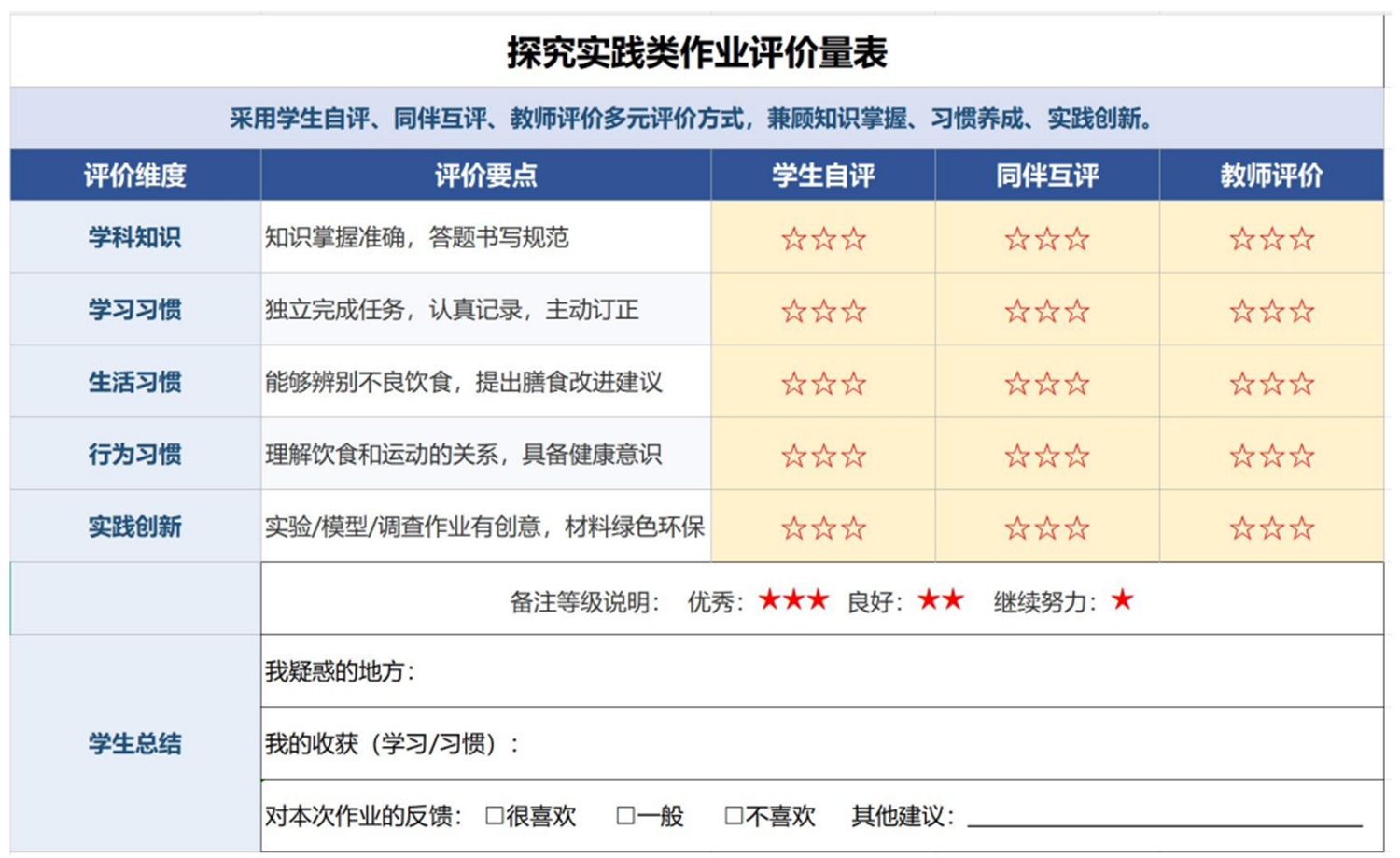Tick the 不喜欢 checkbox
The width and height of the screenshot is (1400, 858).
pos(735,816)
